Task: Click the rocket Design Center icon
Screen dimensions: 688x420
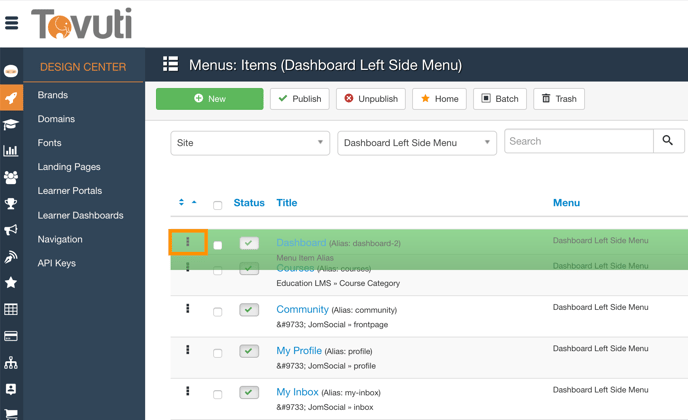Action: point(11,98)
